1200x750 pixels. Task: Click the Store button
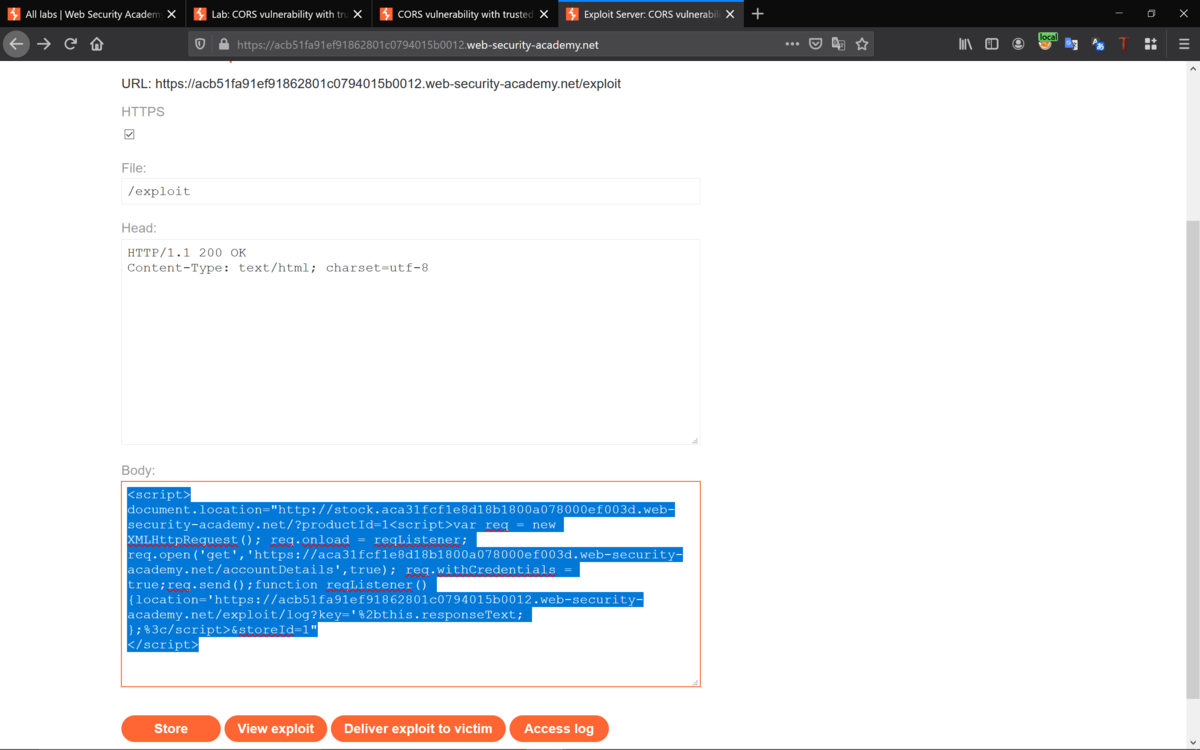(171, 729)
